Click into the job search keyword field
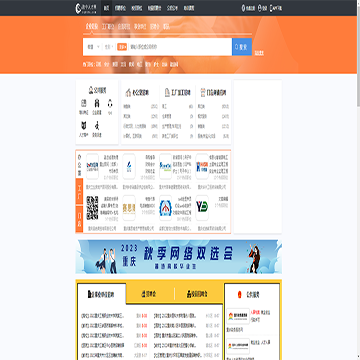Image resolution: width=360 pixels, height=360 pixels. [179, 47]
